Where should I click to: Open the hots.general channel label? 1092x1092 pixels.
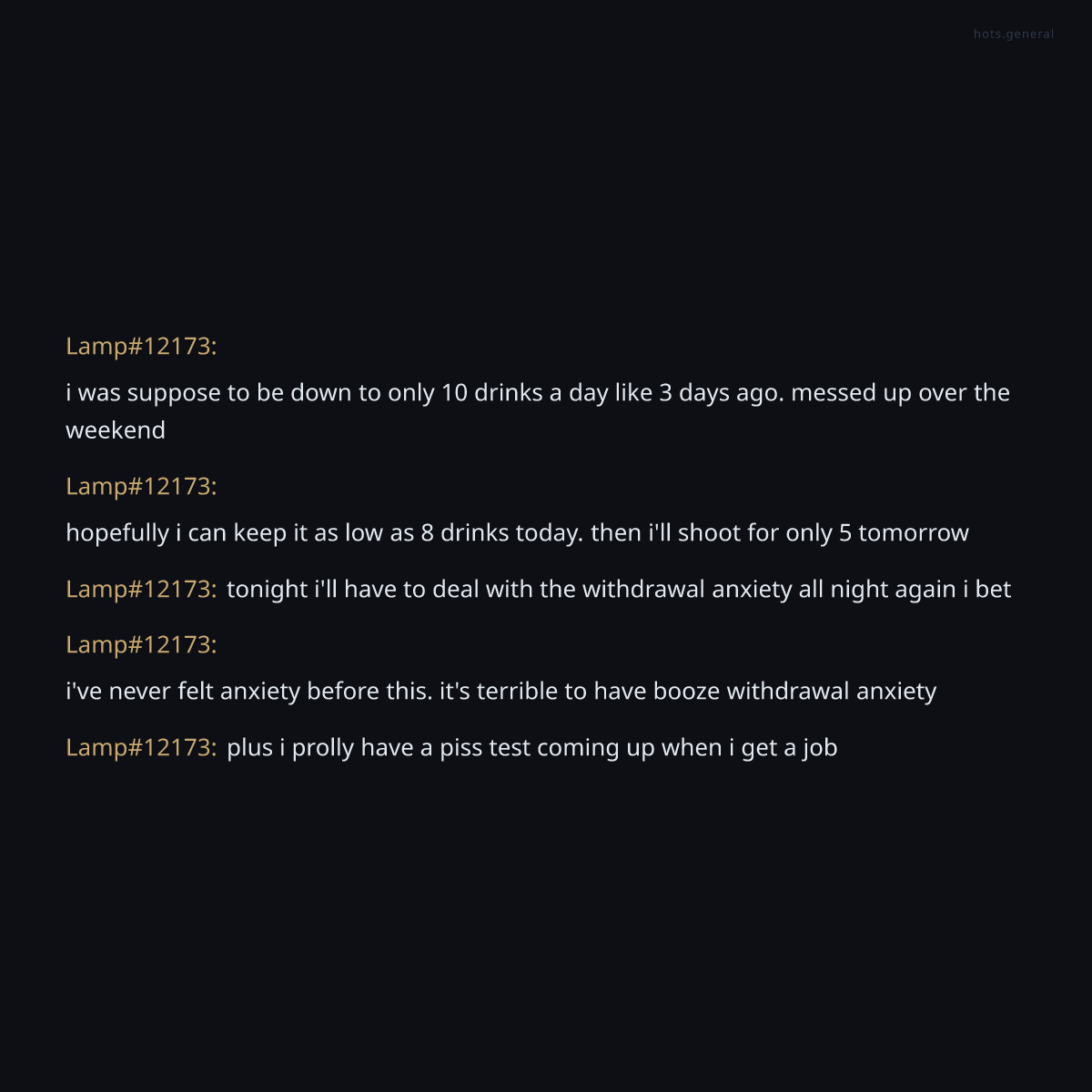pyautogui.click(x=1013, y=35)
